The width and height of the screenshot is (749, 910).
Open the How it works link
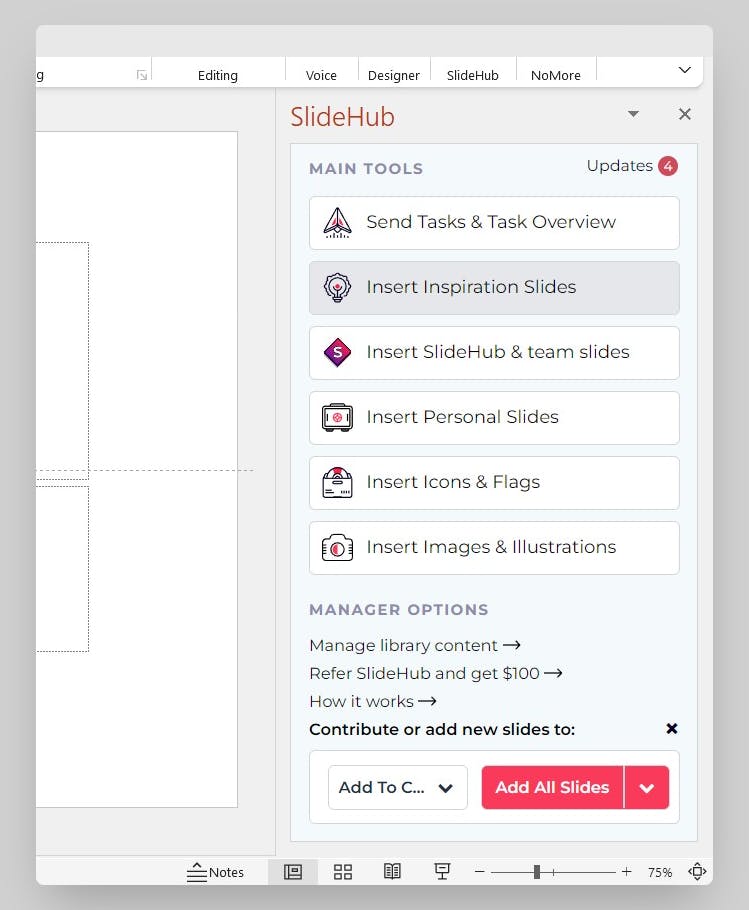pyautogui.click(x=372, y=701)
